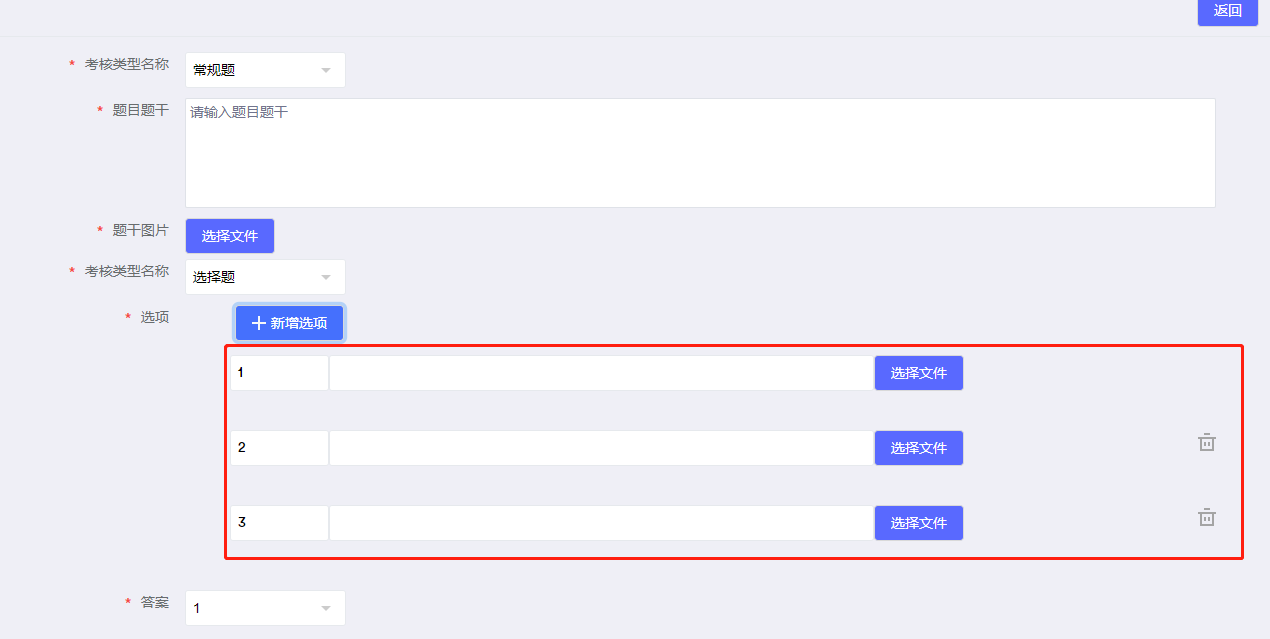This screenshot has height=639, width=1270.
Task: Open the 答案 answer dropdown
Action: click(265, 608)
